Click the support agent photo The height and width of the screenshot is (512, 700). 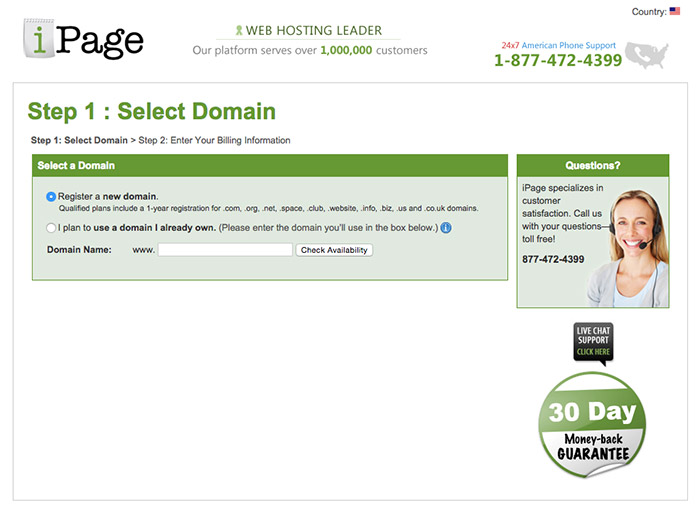627,248
